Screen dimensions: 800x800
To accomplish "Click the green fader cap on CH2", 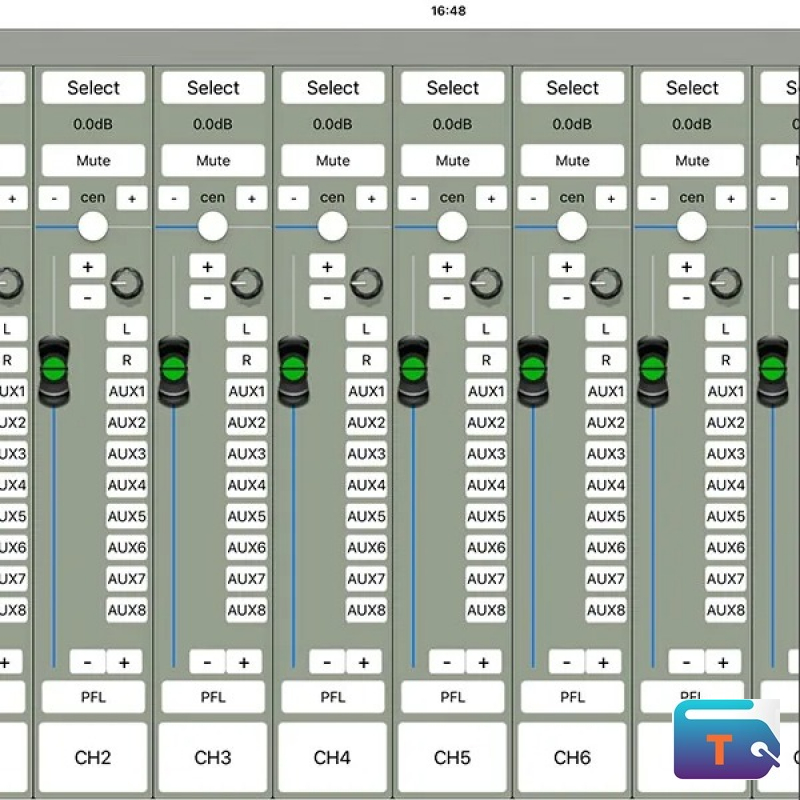I will [x=53, y=370].
